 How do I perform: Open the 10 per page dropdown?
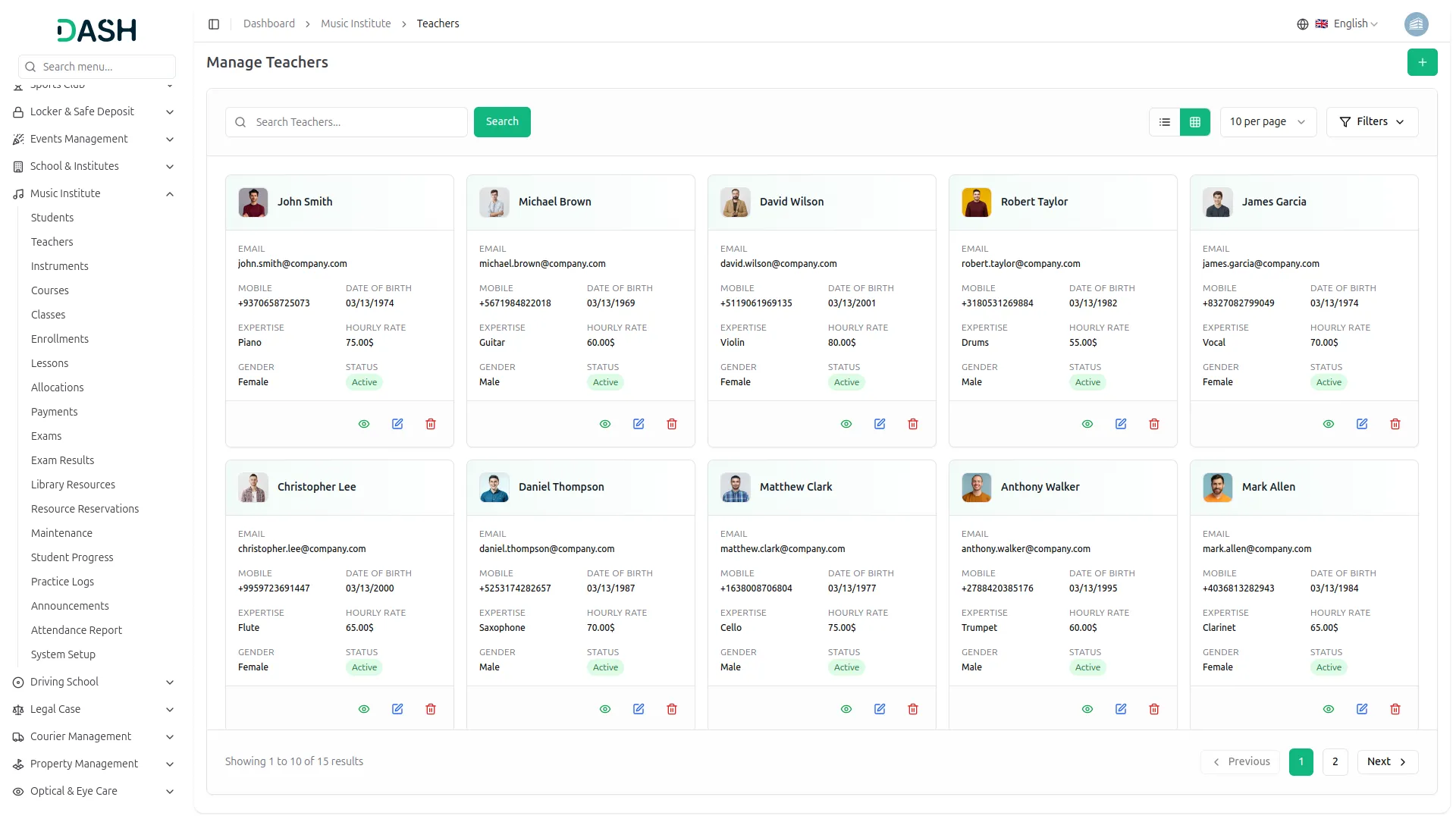coord(1267,122)
